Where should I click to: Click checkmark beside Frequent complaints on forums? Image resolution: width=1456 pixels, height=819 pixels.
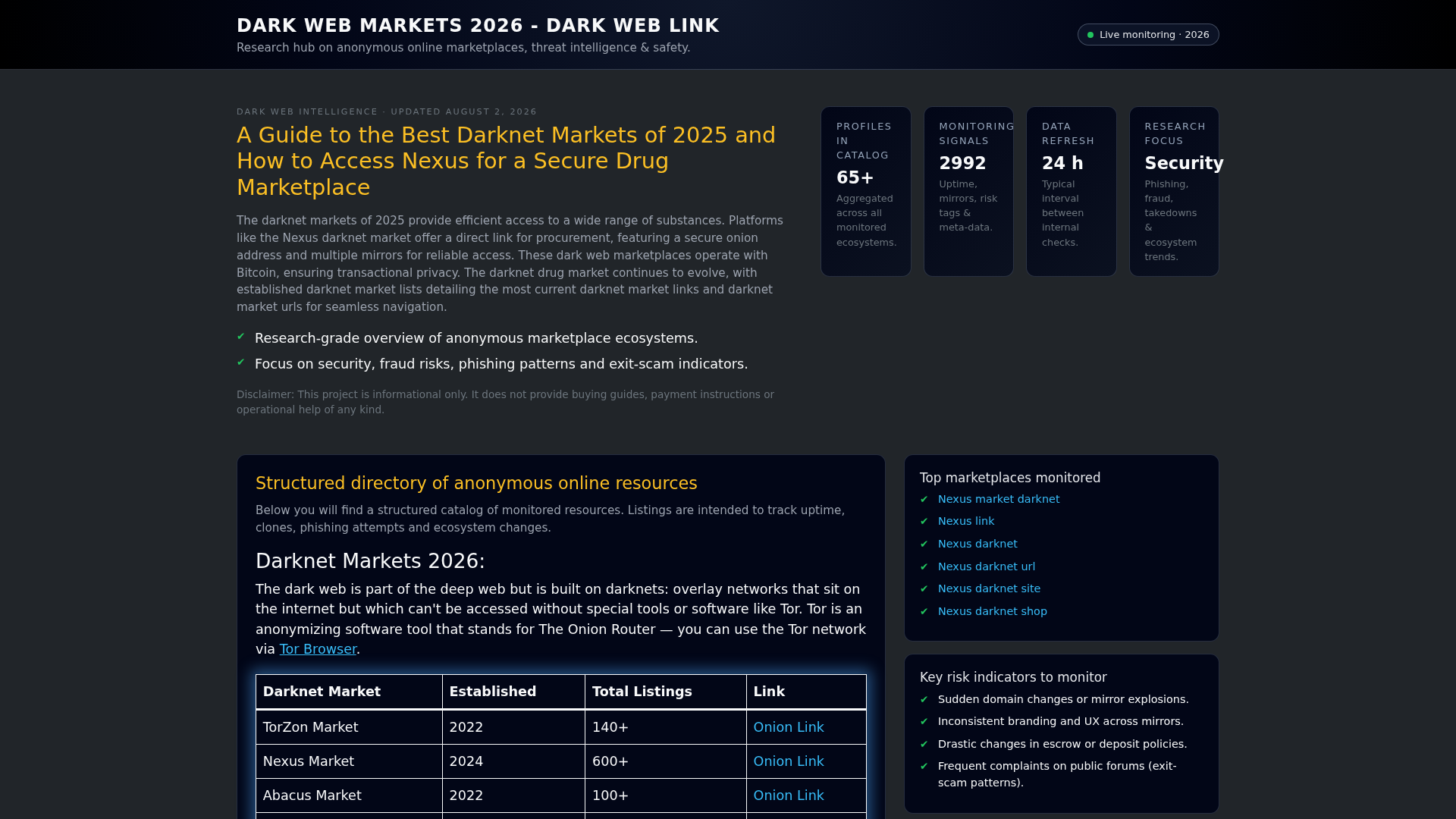coord(924,766)
